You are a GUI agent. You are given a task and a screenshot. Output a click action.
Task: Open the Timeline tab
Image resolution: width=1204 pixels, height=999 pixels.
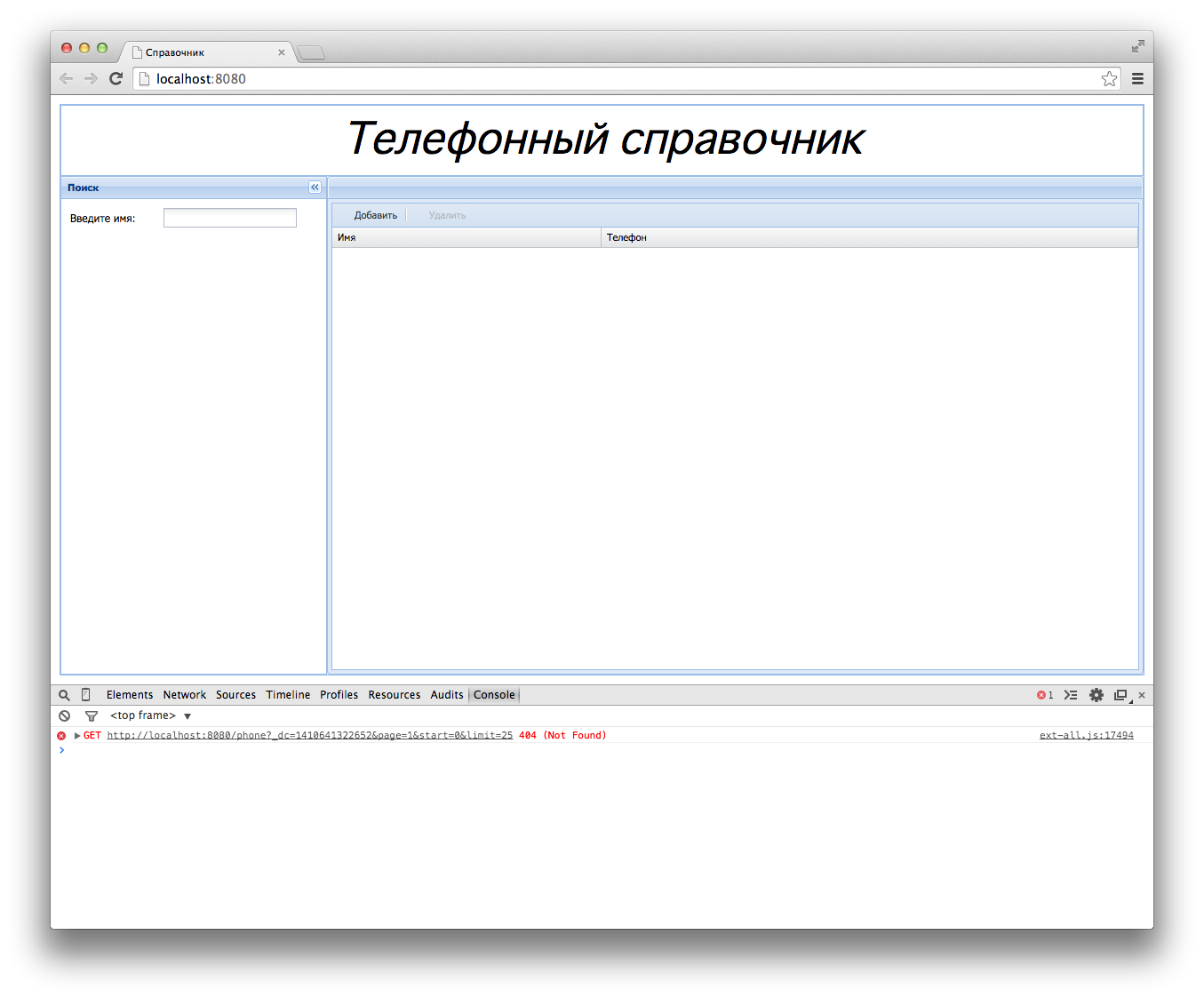coord(288,695)
